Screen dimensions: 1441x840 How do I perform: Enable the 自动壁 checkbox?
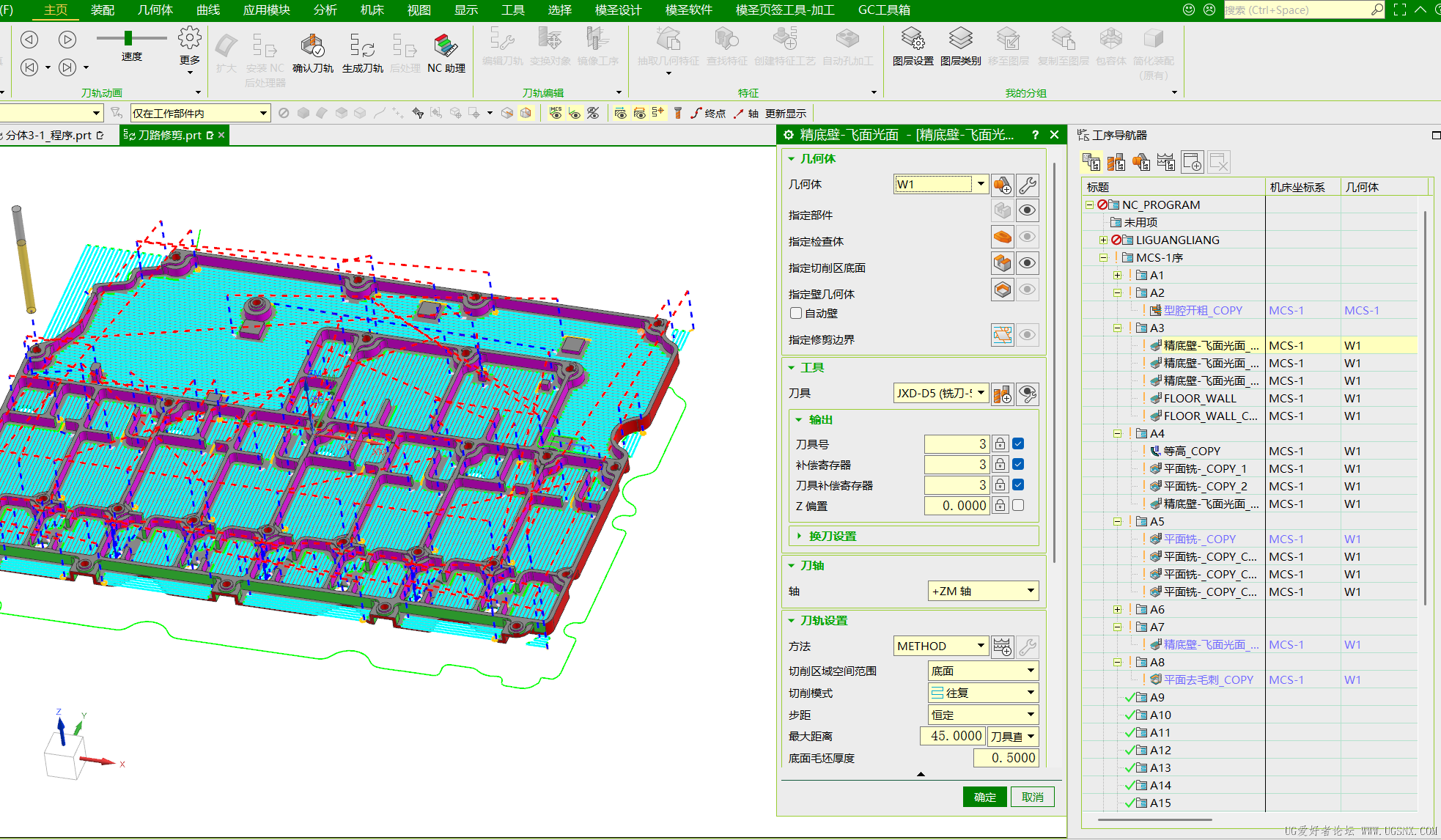coord(796,313)
